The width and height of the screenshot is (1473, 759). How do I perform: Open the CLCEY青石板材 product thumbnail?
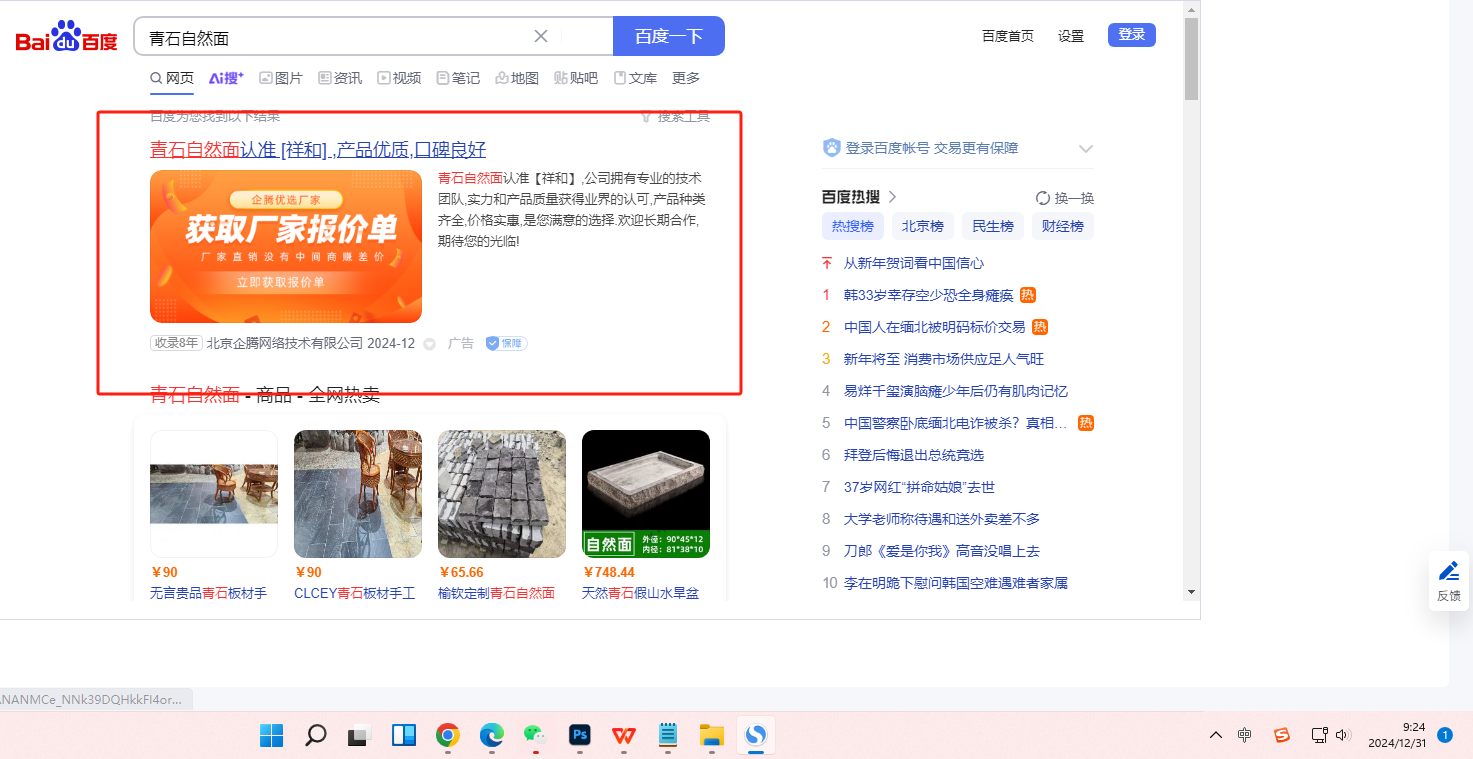(x=358, y=494)
